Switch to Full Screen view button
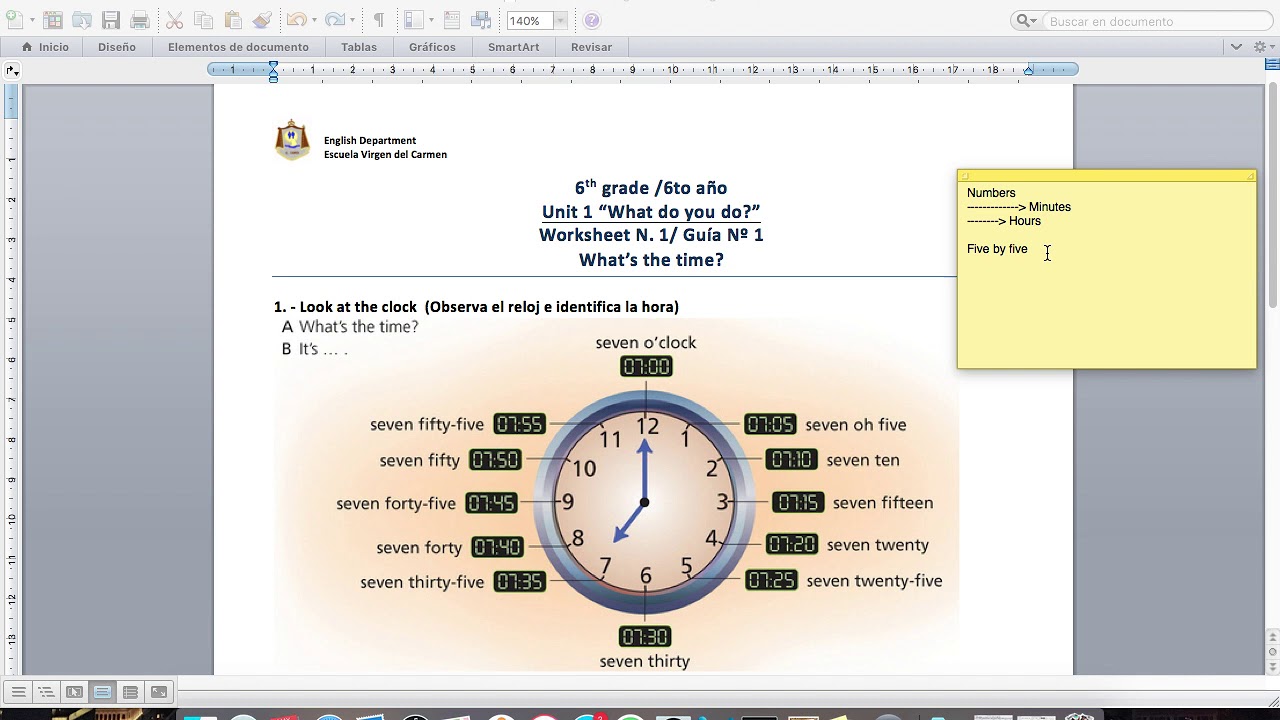The width and height of the screenshot is (1280, 720). [x=158, y=692]
